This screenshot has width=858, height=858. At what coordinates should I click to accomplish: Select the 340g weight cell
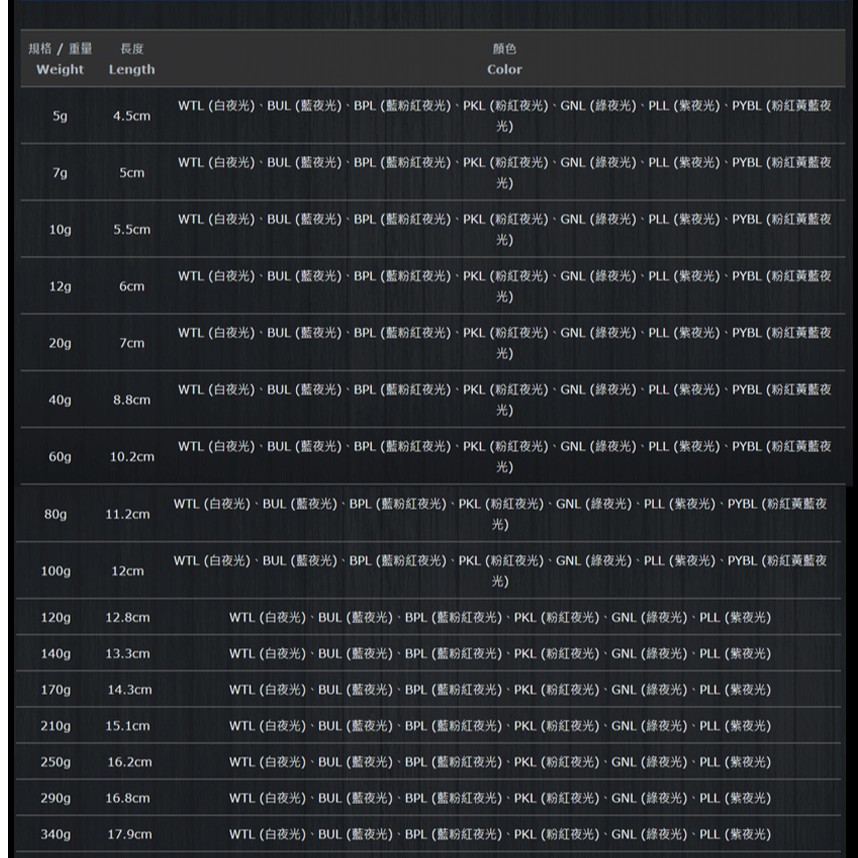(x=56, y=834)
